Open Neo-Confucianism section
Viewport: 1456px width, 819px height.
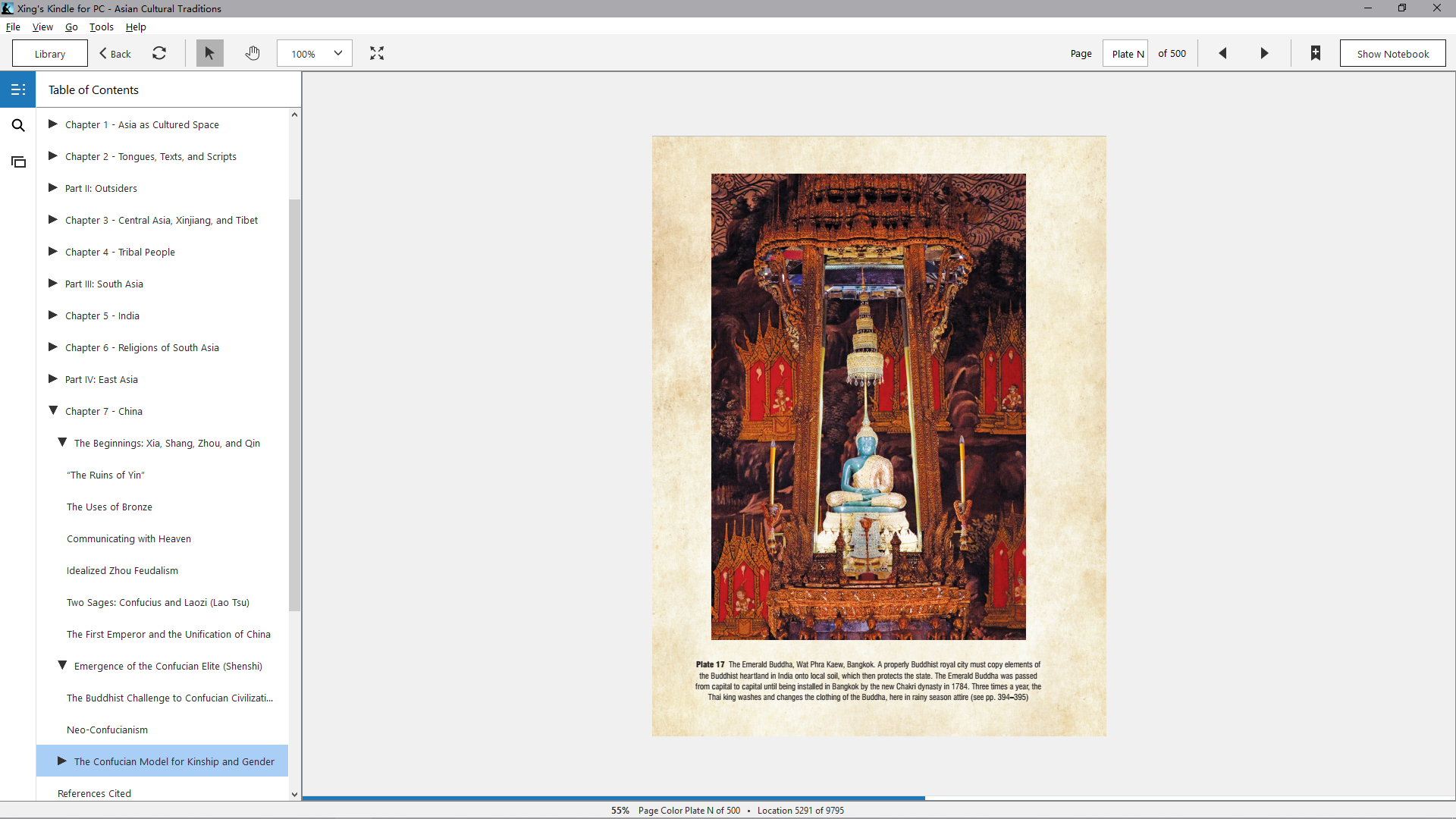pos(107,730)
